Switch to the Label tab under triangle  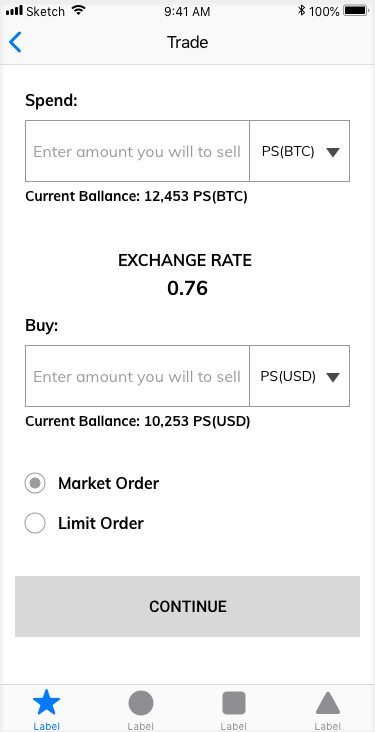[x=327, y=726]
